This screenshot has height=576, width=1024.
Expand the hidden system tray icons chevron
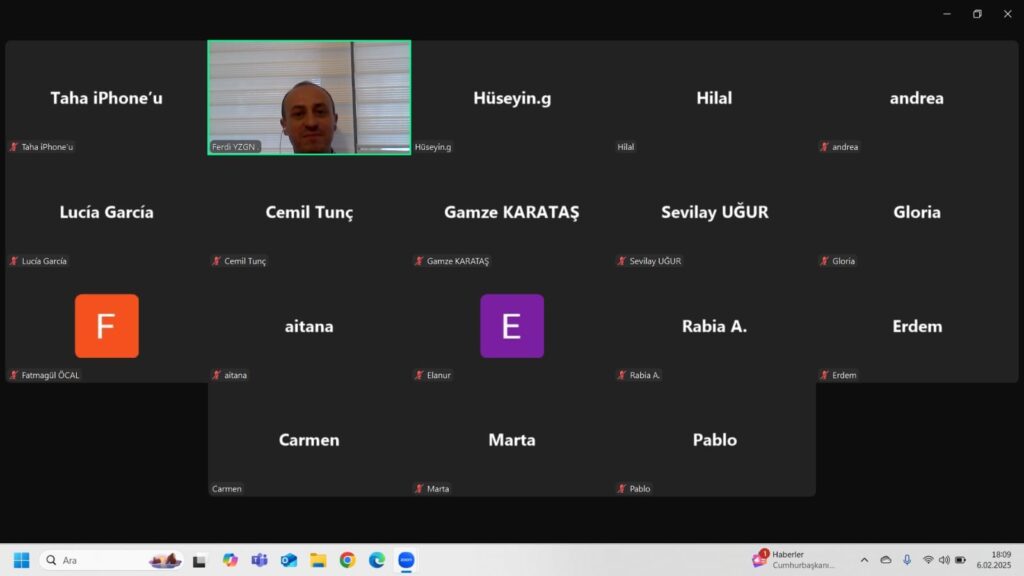point(864,560)
